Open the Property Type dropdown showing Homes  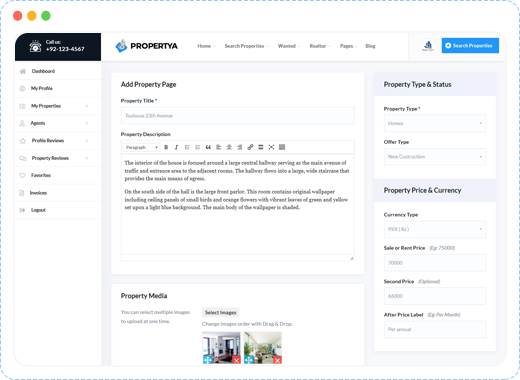coord(435,123)
